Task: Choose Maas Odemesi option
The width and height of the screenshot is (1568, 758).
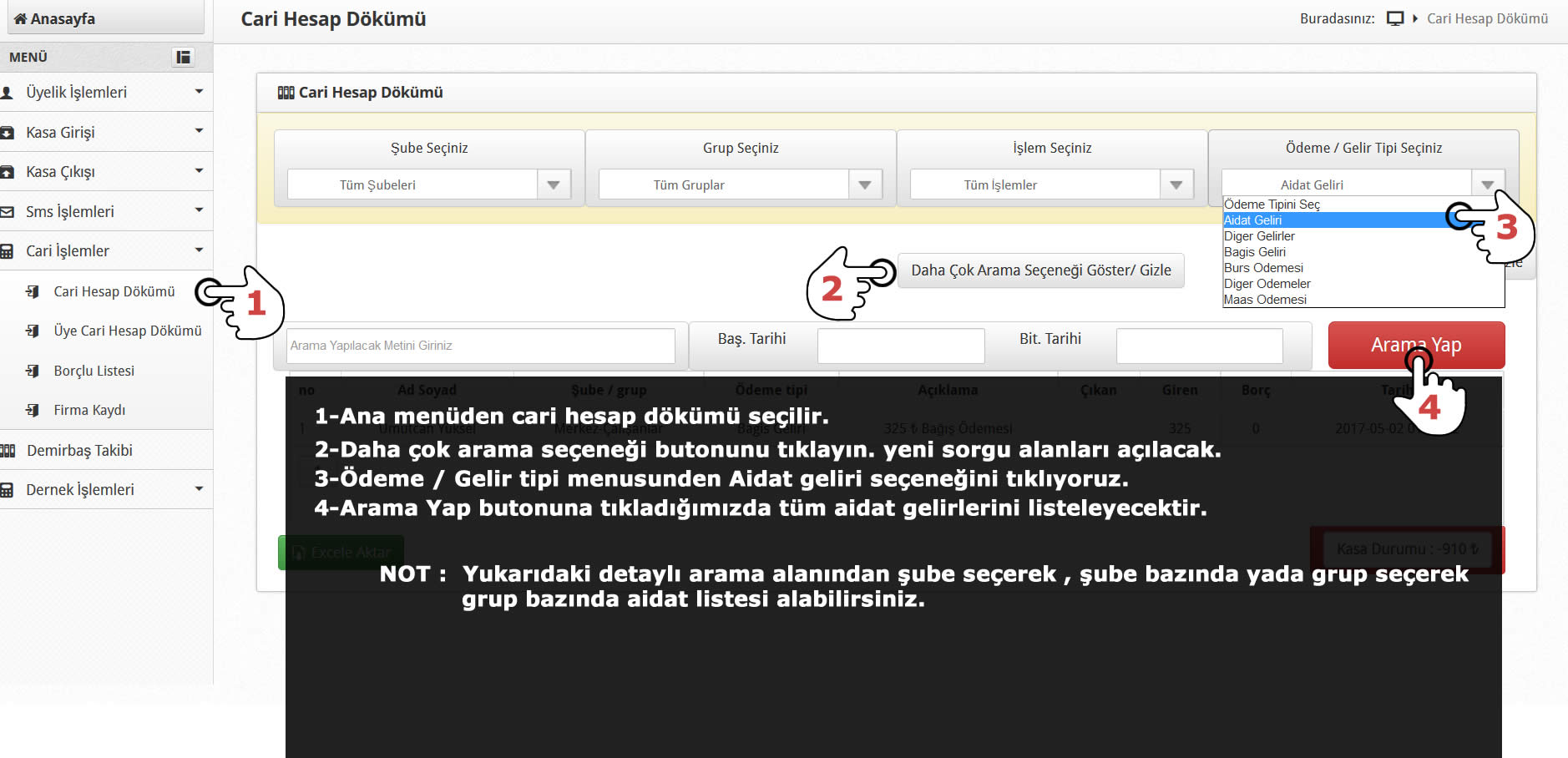Action: coord(1265,300)
